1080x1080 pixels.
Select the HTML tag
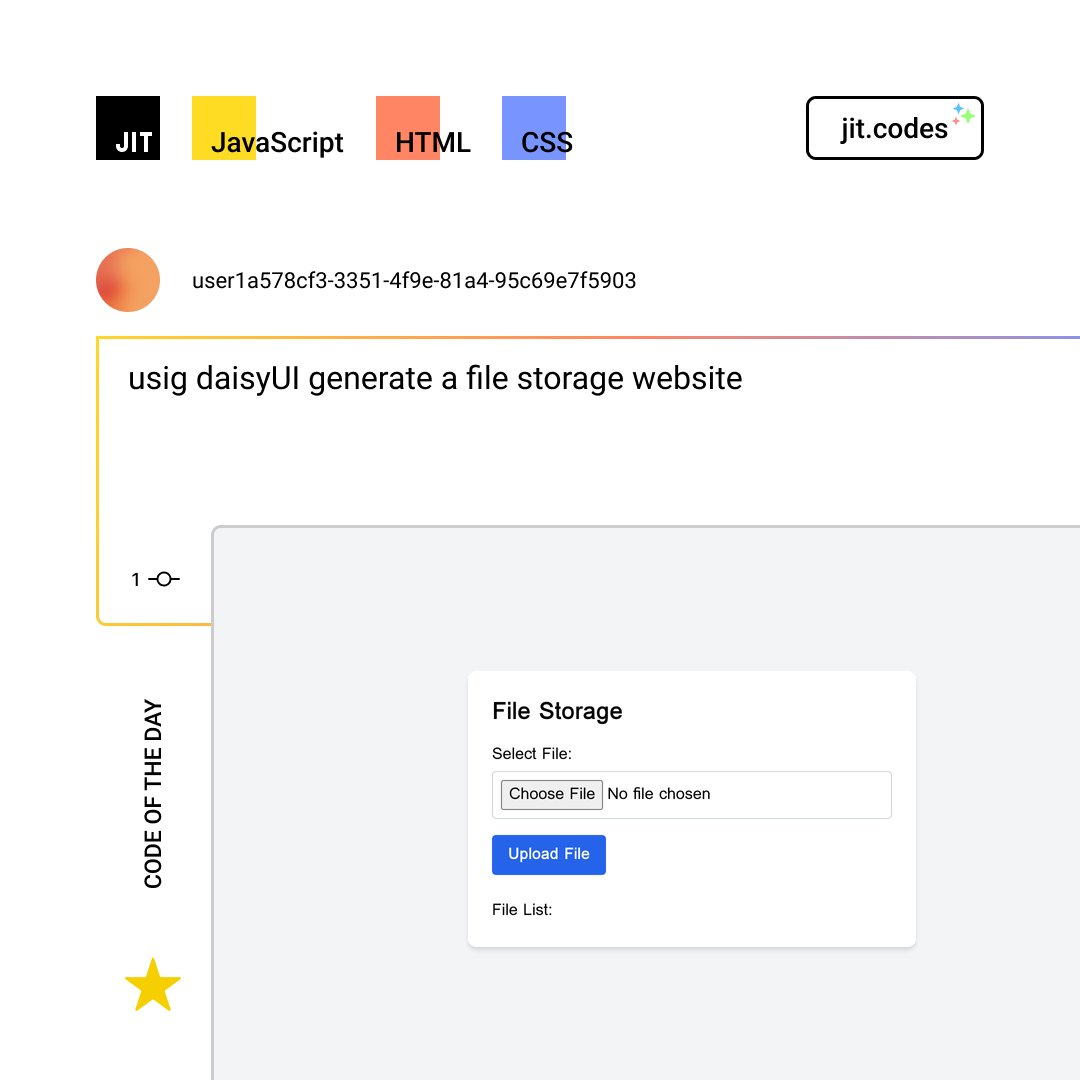[x=423, y=128]
